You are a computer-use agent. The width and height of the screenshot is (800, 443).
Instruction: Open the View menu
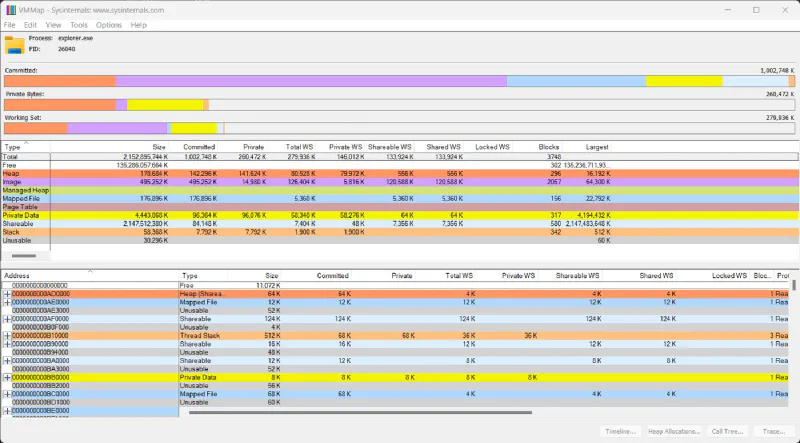(x=53, y=25)
